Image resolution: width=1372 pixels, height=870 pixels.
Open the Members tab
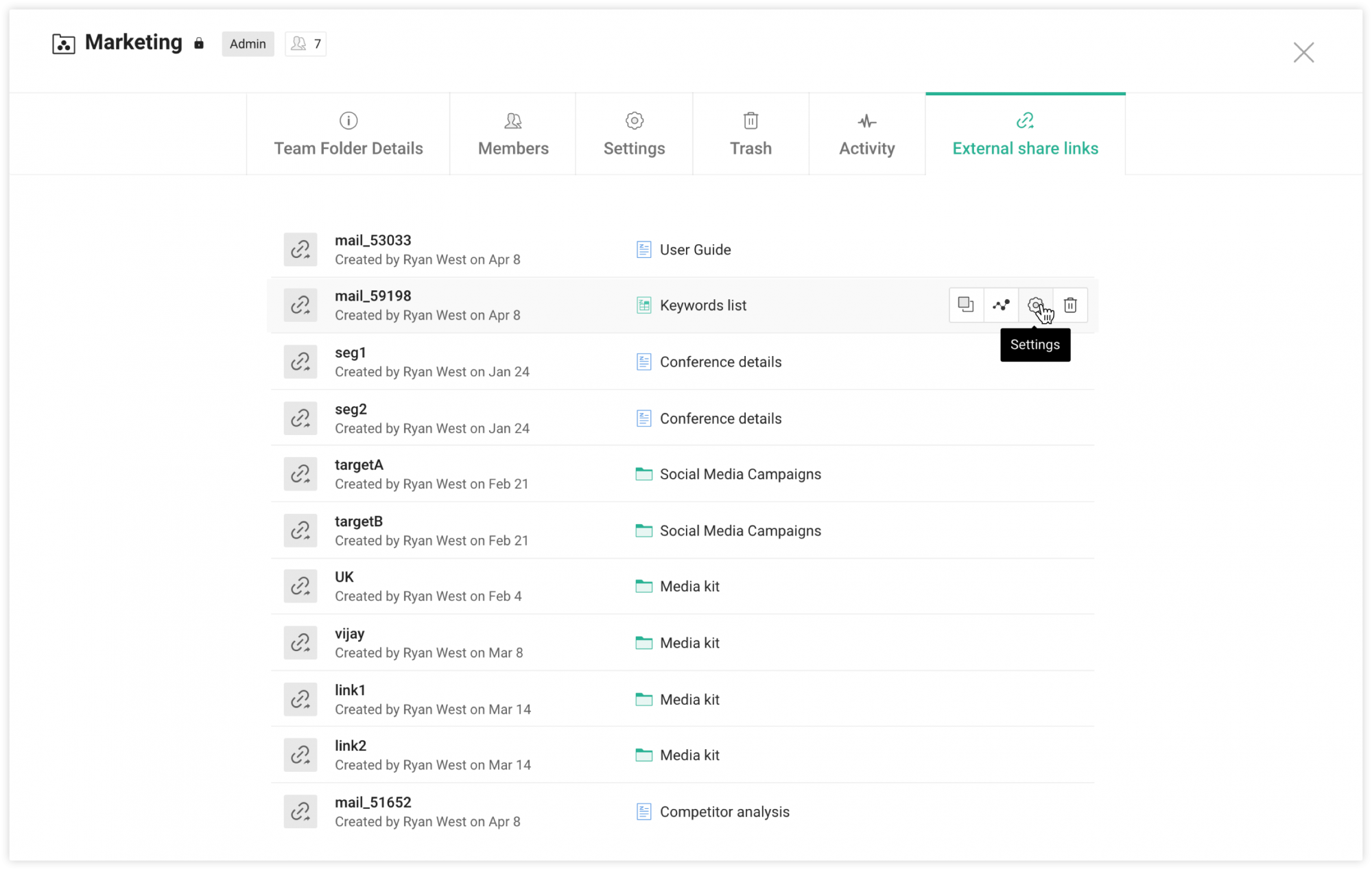(512, 134)
